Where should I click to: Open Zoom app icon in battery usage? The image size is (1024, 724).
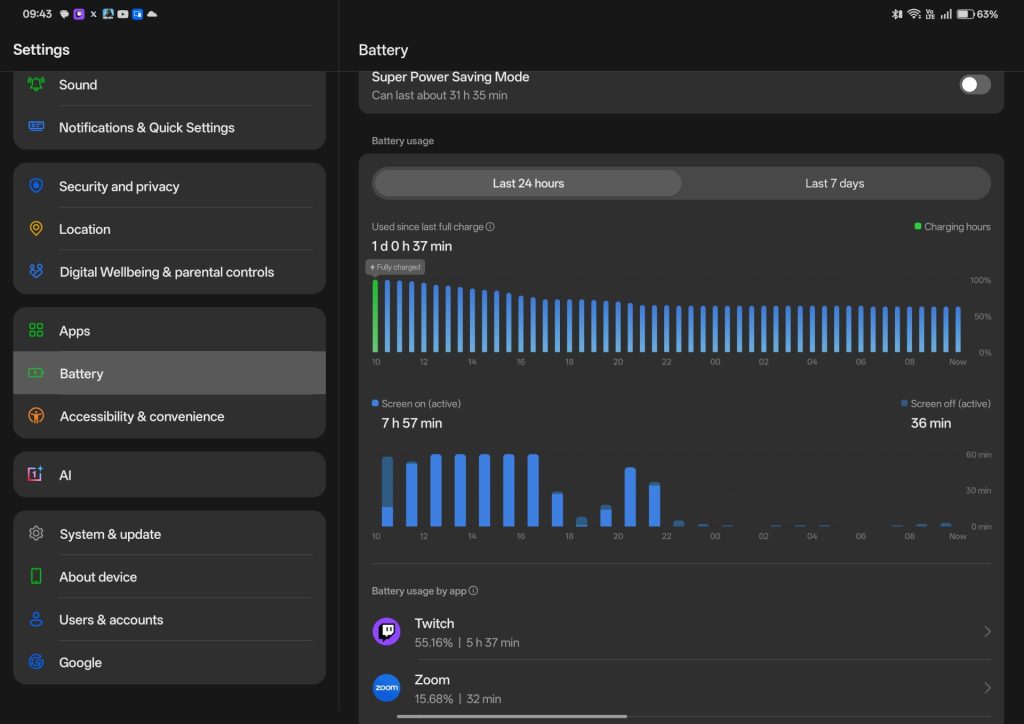386,688
